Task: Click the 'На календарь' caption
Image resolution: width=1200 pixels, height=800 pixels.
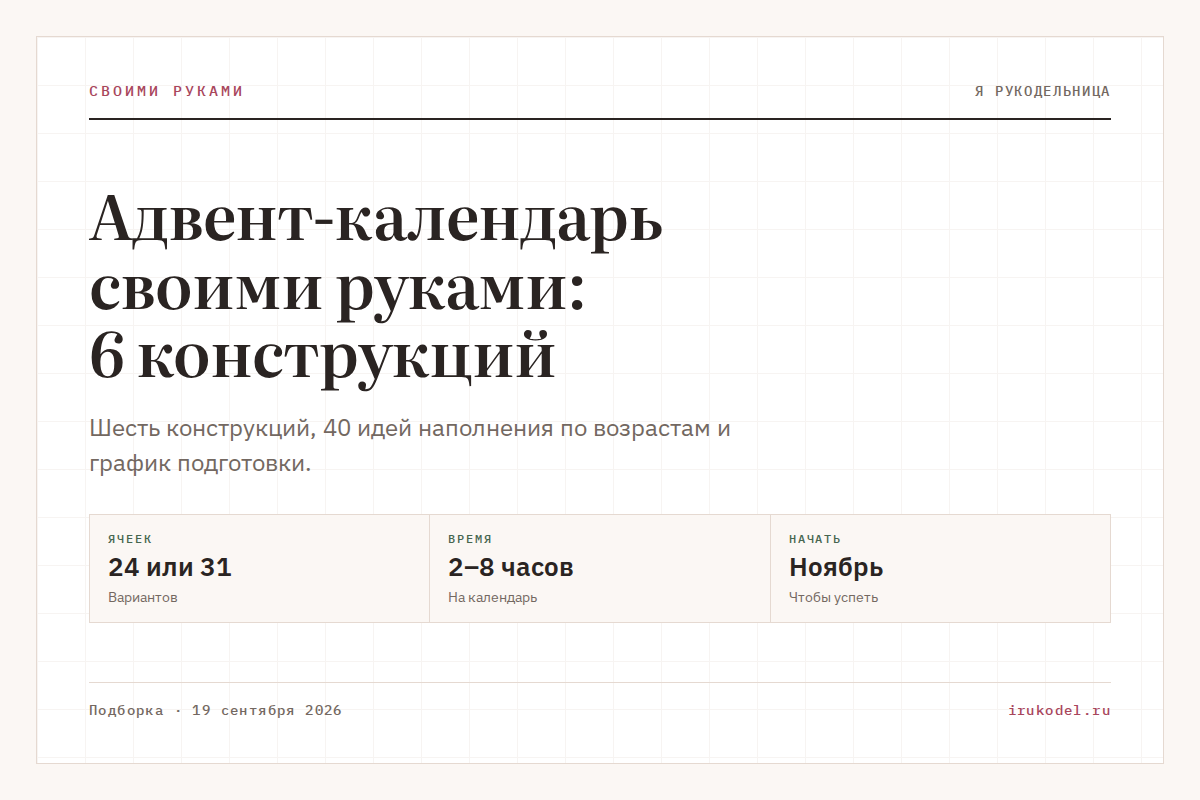Action: (493, 597)
